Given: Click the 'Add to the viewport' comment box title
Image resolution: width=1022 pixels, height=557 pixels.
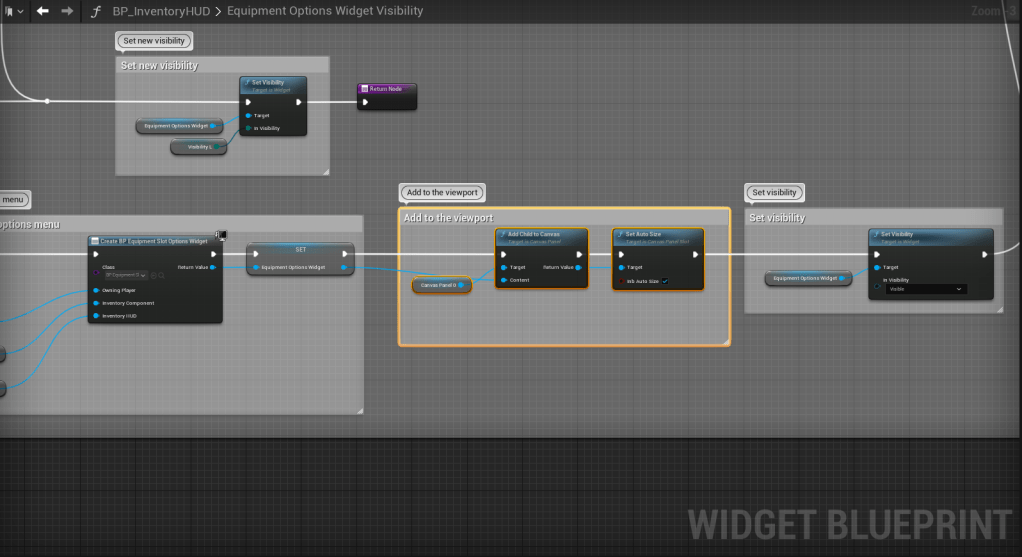Looking at the screenshot, I should tap(448, 218).
